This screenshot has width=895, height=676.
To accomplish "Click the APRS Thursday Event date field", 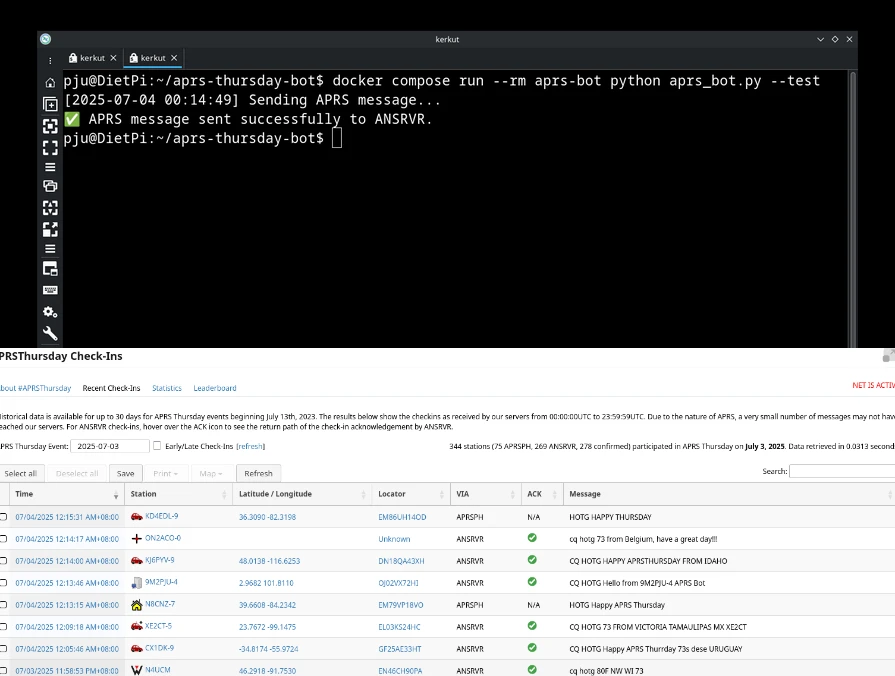I will coord(110,446).
